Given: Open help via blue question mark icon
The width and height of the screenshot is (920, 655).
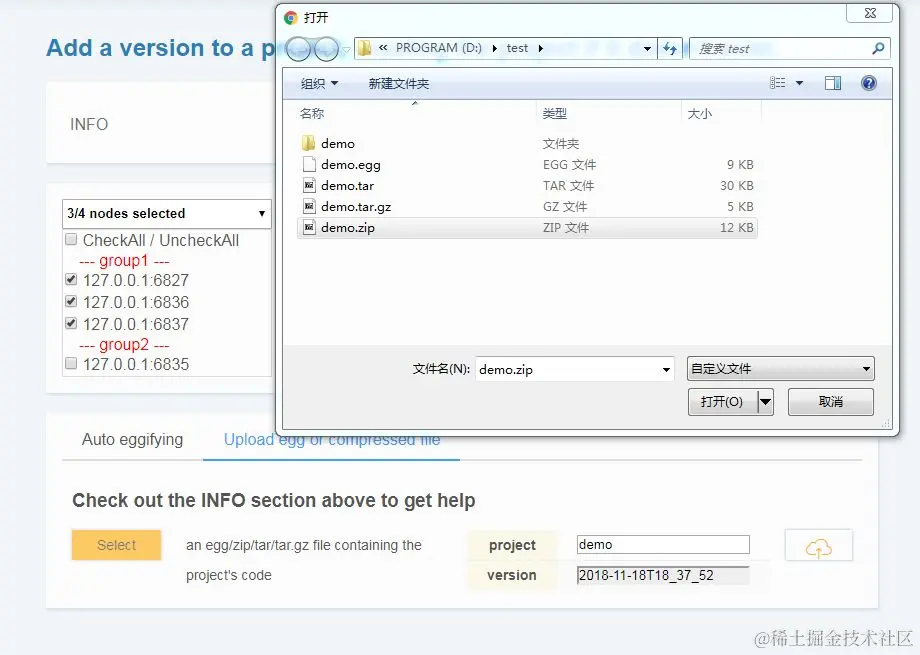Looking at the screenshot, I should click(868, 83).
